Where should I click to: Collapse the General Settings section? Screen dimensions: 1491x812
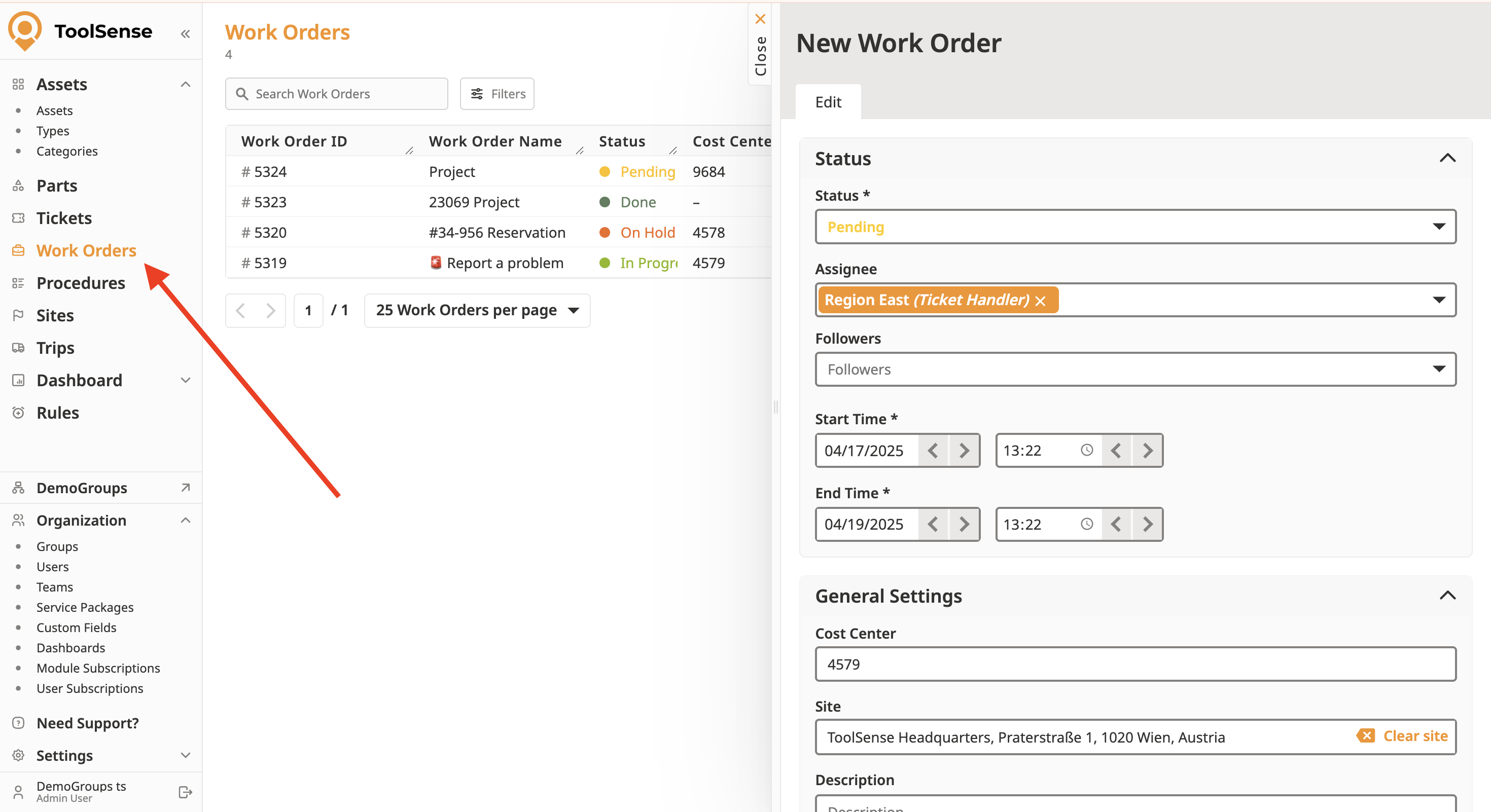pyautogui.click(x=1447, y=595)
